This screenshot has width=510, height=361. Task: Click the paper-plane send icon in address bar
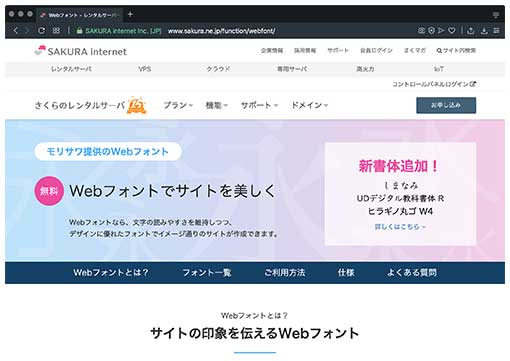click(441, 31)
